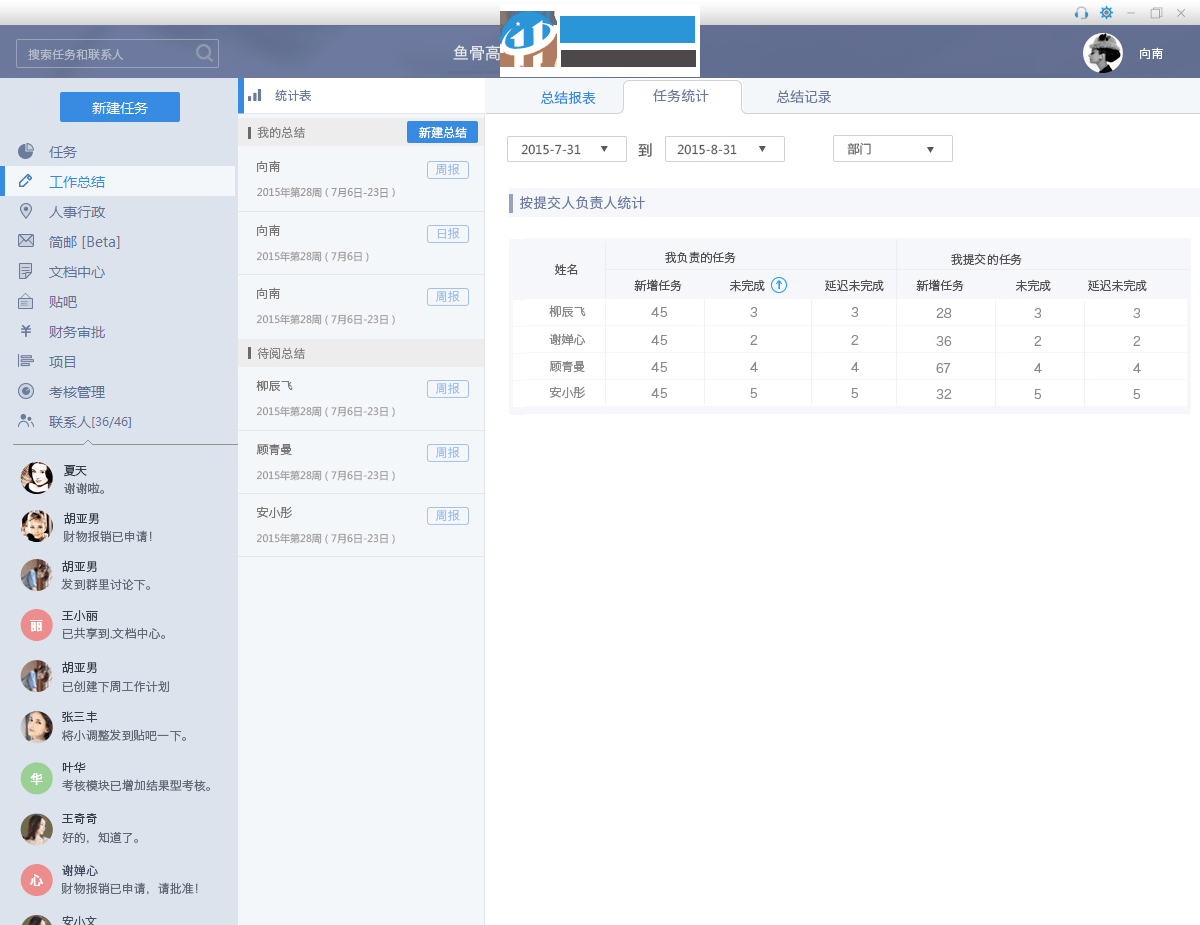This screenshot has width=1200, height=925.
Task: Click the search magnifier icon
Action: 204,53
